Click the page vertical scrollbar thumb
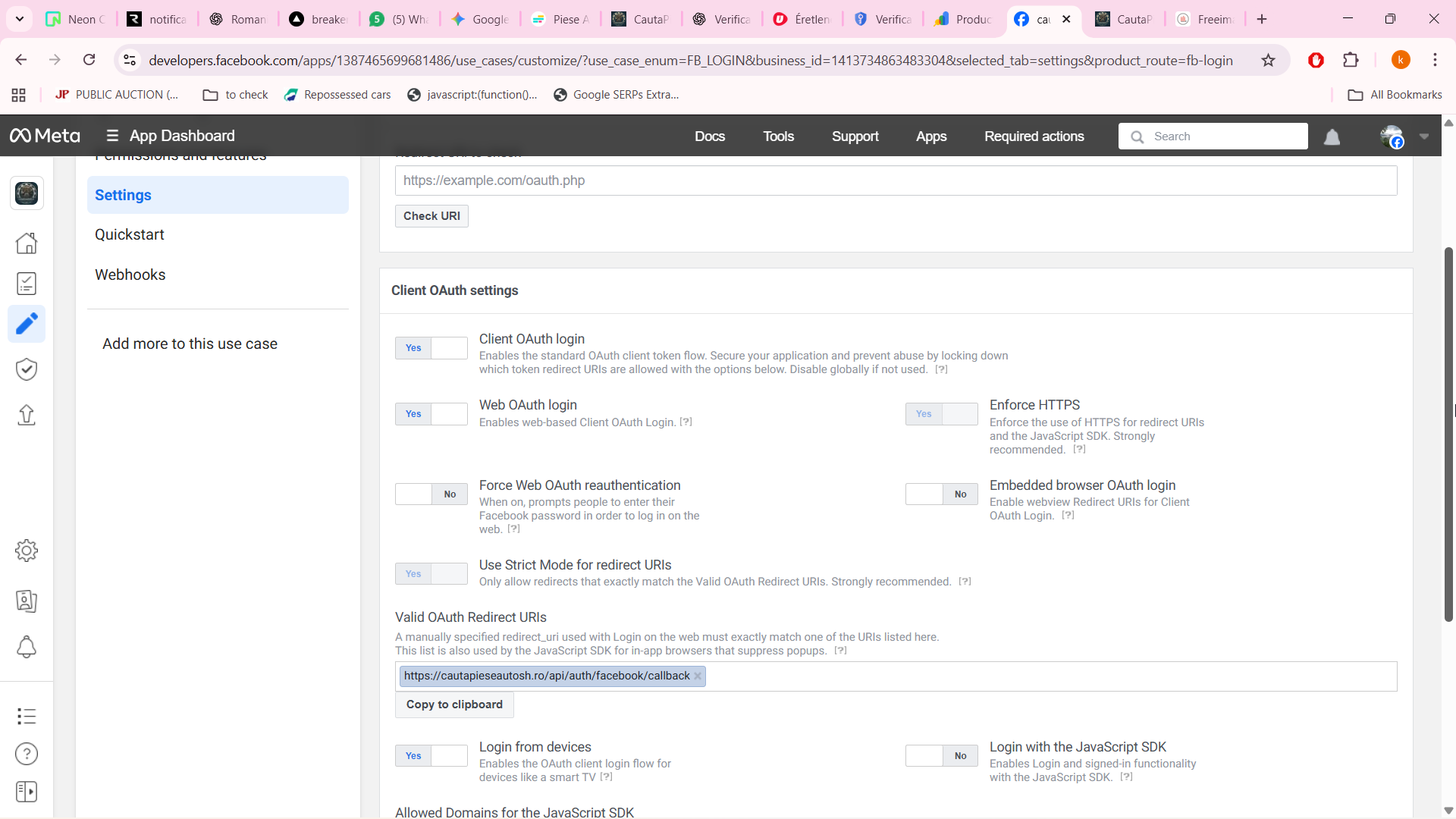The height and width of the screenshot is (819, 1456). (1448, 434)
